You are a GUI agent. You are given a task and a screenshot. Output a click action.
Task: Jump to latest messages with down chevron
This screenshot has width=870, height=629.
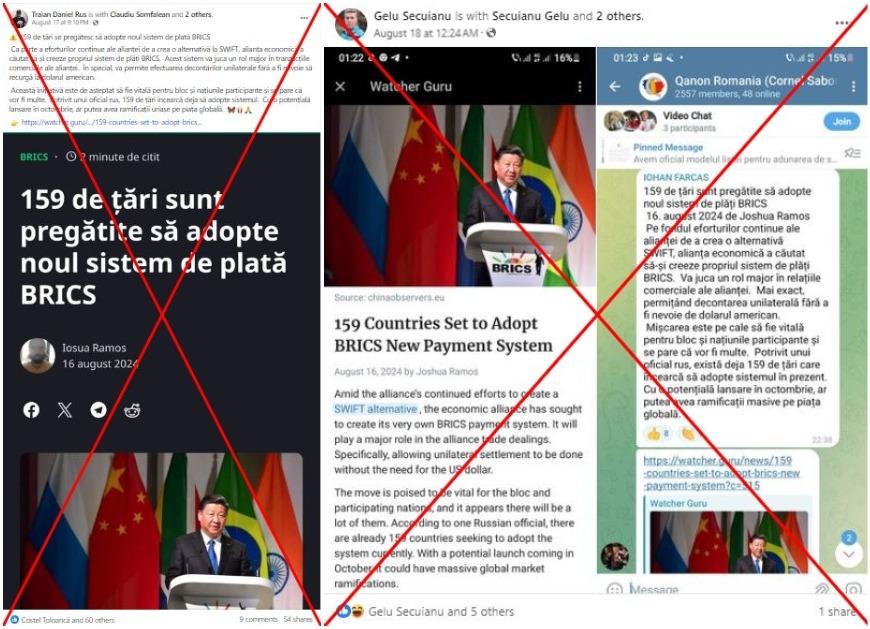(x=848, y=554)
